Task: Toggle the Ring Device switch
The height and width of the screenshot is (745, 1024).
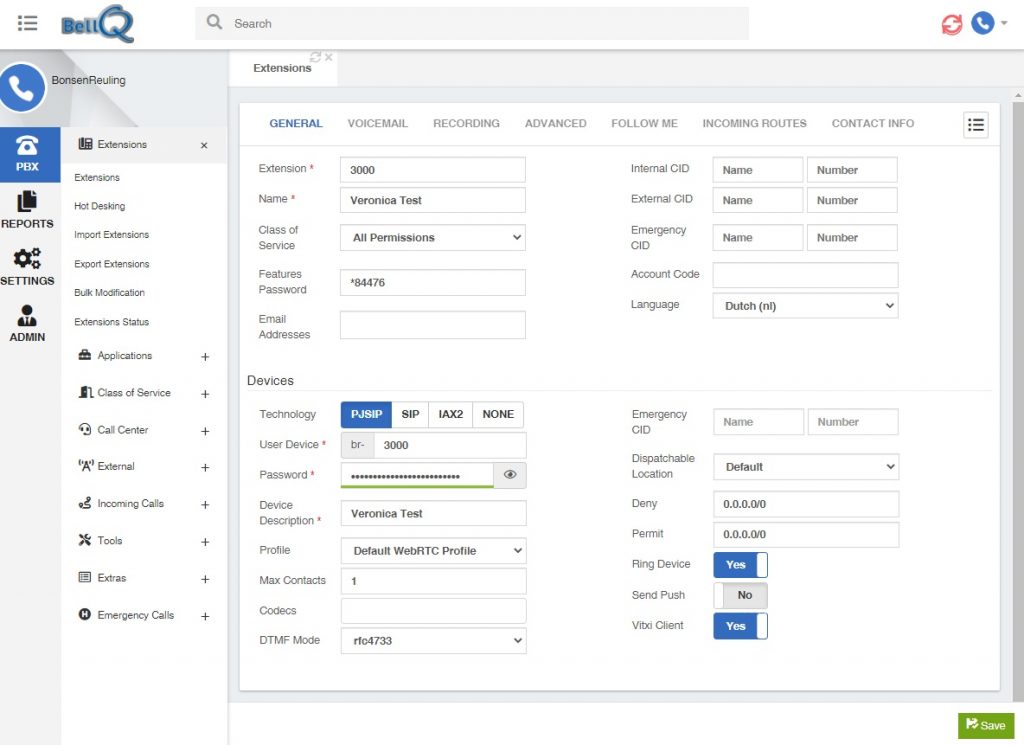Action: [x=741, y=565]
